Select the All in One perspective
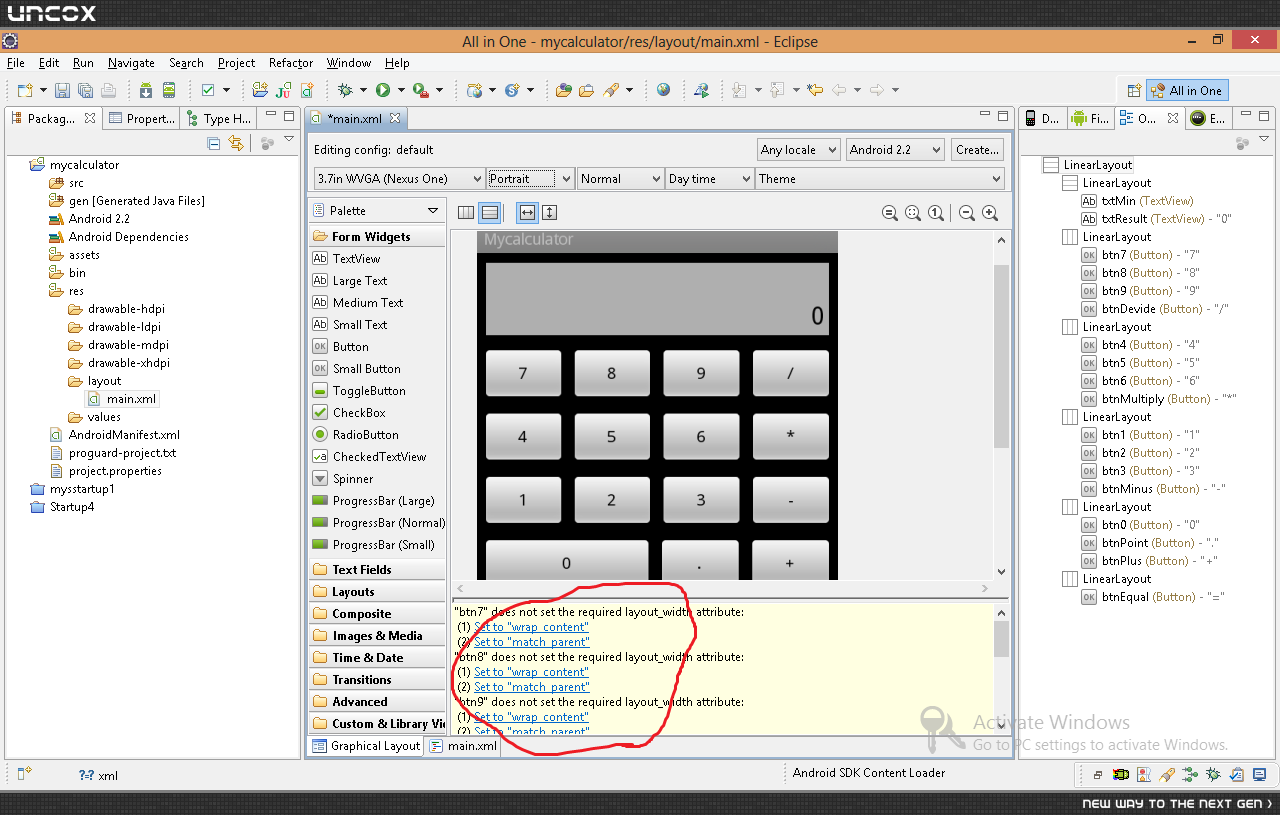Viewport: 1280px width, 815px height. tap(1187, 91)
